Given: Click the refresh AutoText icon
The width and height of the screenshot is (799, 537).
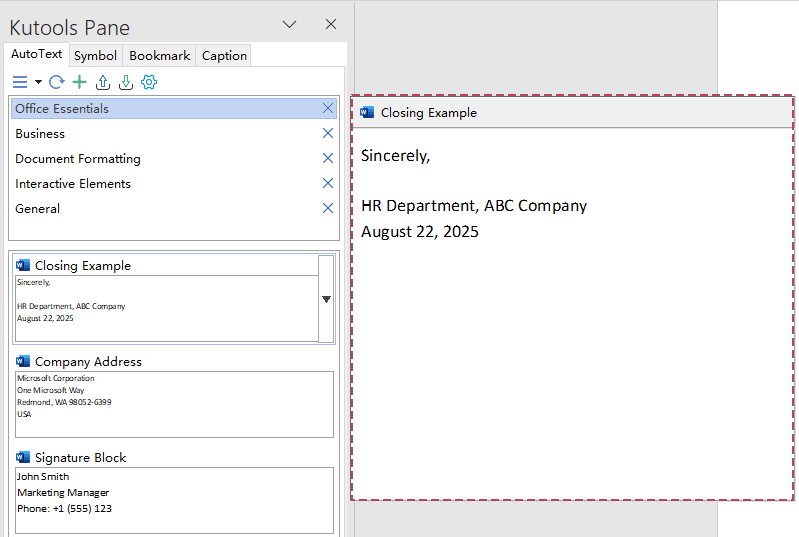Looking at the screenshot, I should (x=57, y=82).
